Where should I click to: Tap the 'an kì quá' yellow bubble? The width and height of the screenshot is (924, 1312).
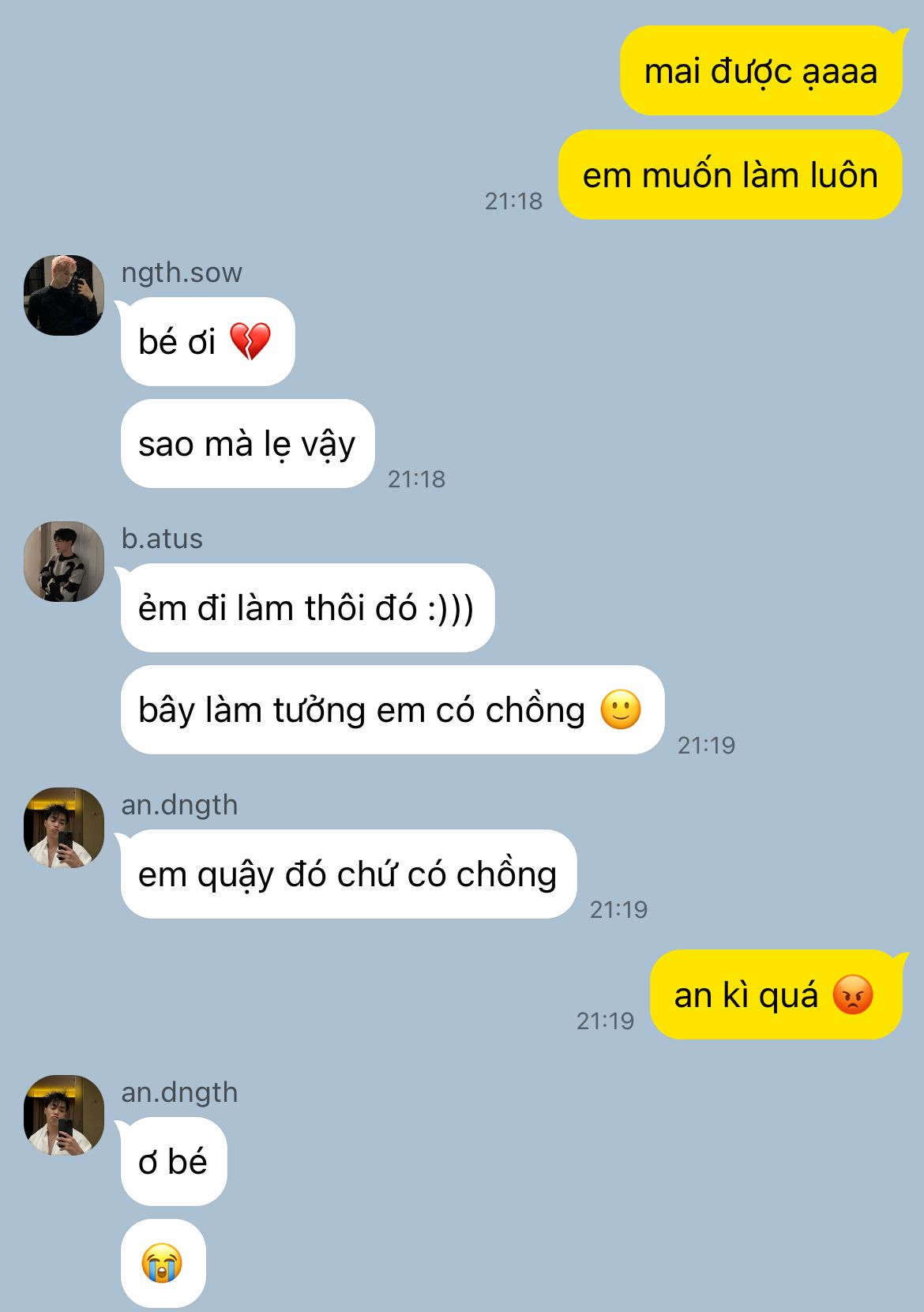tap(776, 994)
